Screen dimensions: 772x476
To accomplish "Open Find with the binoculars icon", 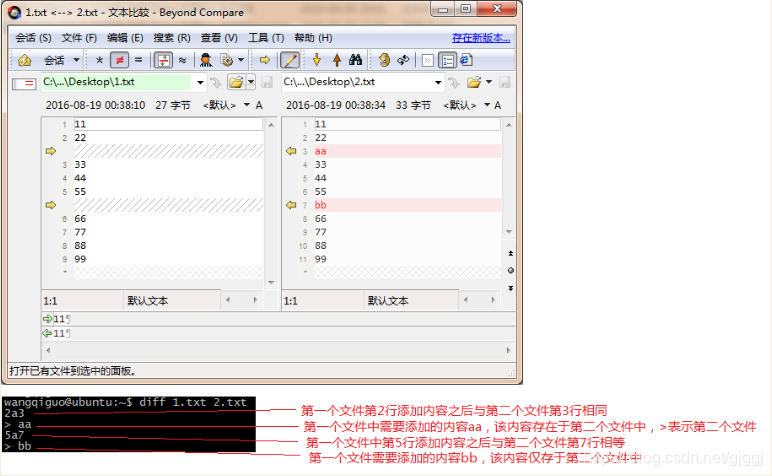I will pos(355,60).
